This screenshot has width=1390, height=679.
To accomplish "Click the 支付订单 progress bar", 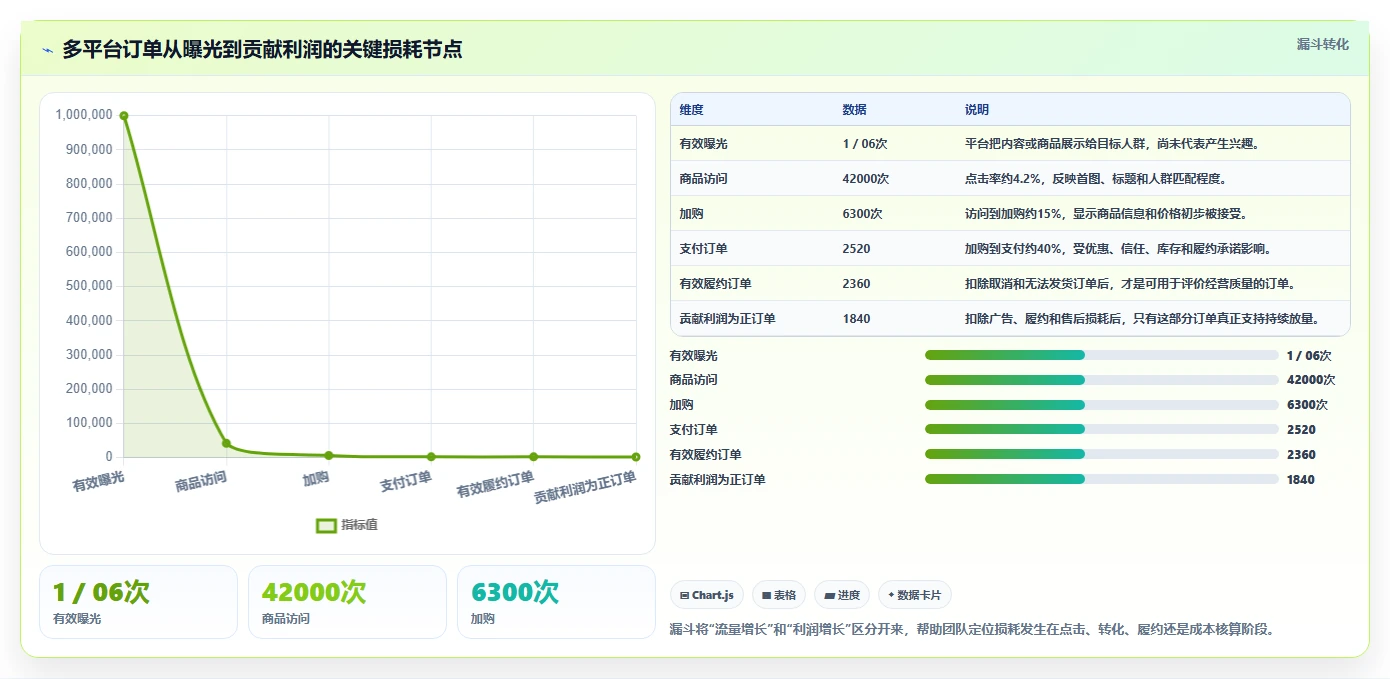I will click(1101, 430).
